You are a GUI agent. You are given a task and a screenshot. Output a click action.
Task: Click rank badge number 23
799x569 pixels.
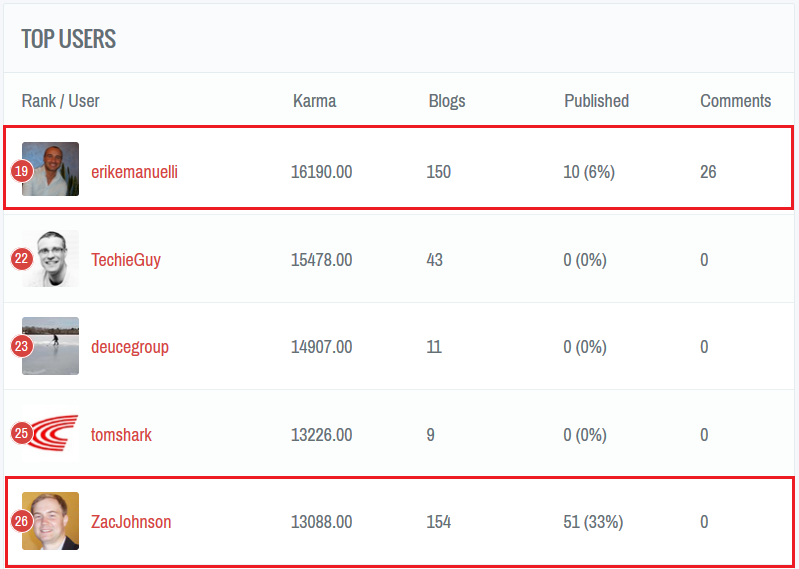[22, 346]
